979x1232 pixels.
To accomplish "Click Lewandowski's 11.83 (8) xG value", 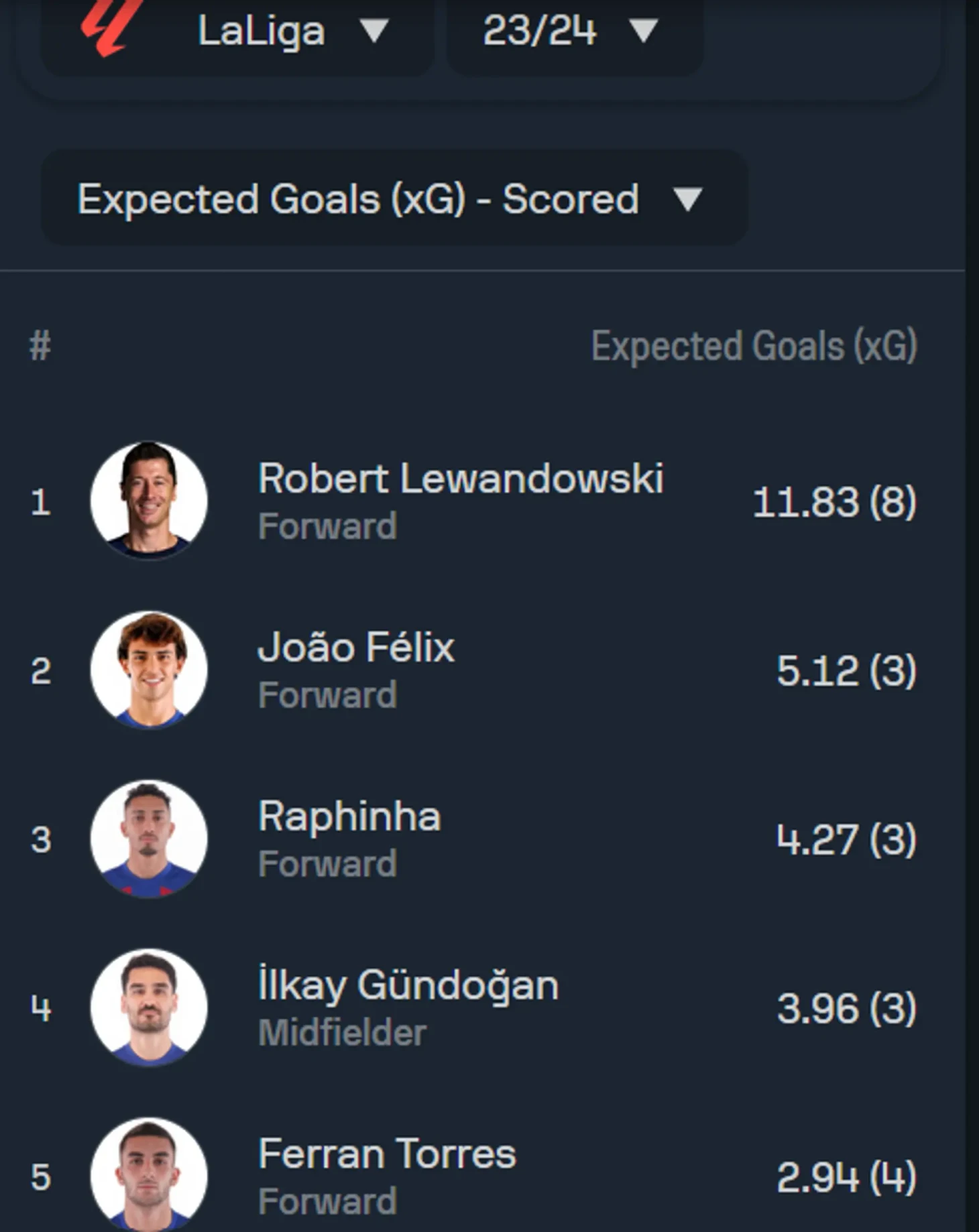I will 834,502.
